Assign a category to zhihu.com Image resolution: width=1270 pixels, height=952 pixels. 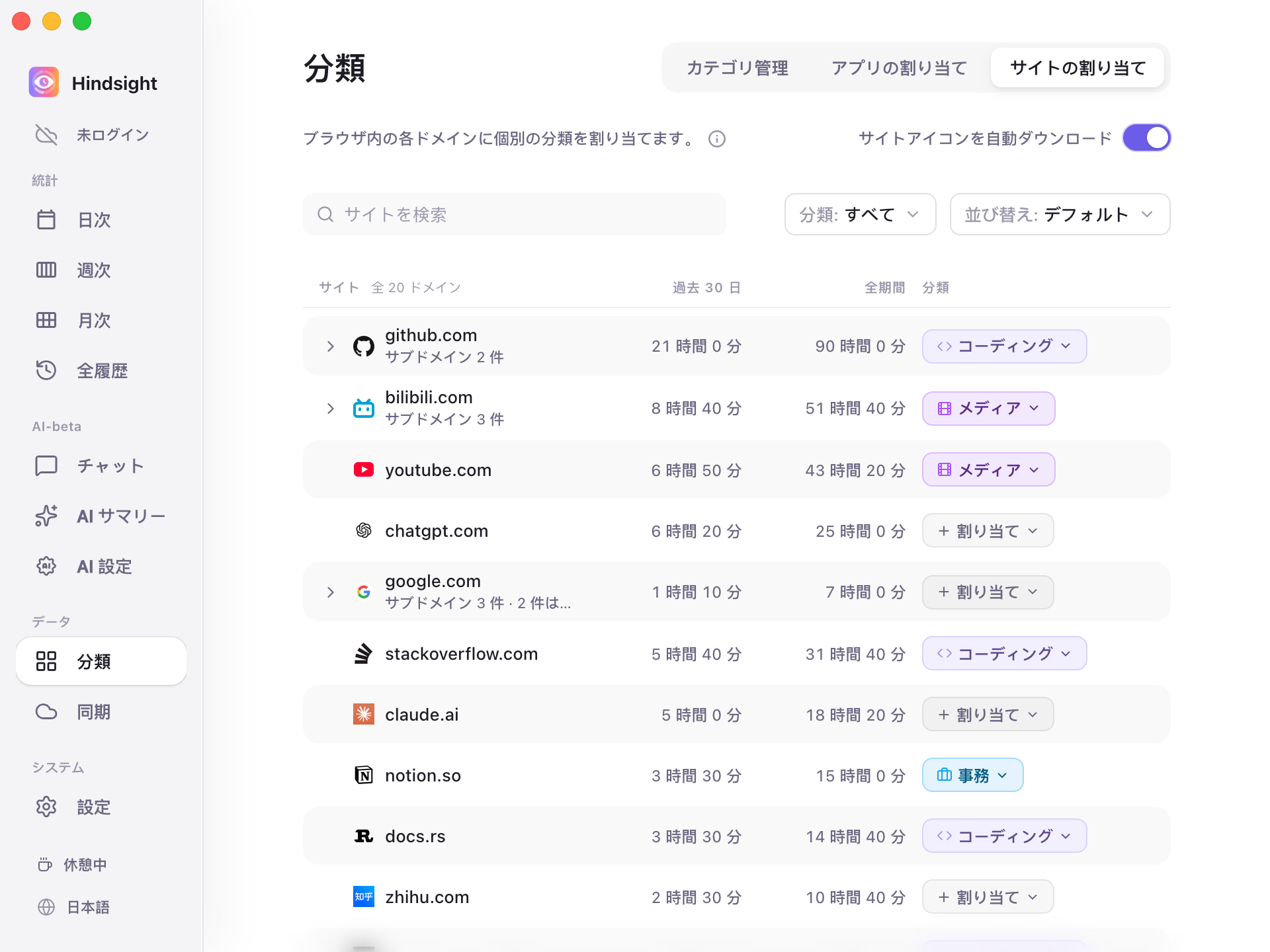(x=988, y=896)
